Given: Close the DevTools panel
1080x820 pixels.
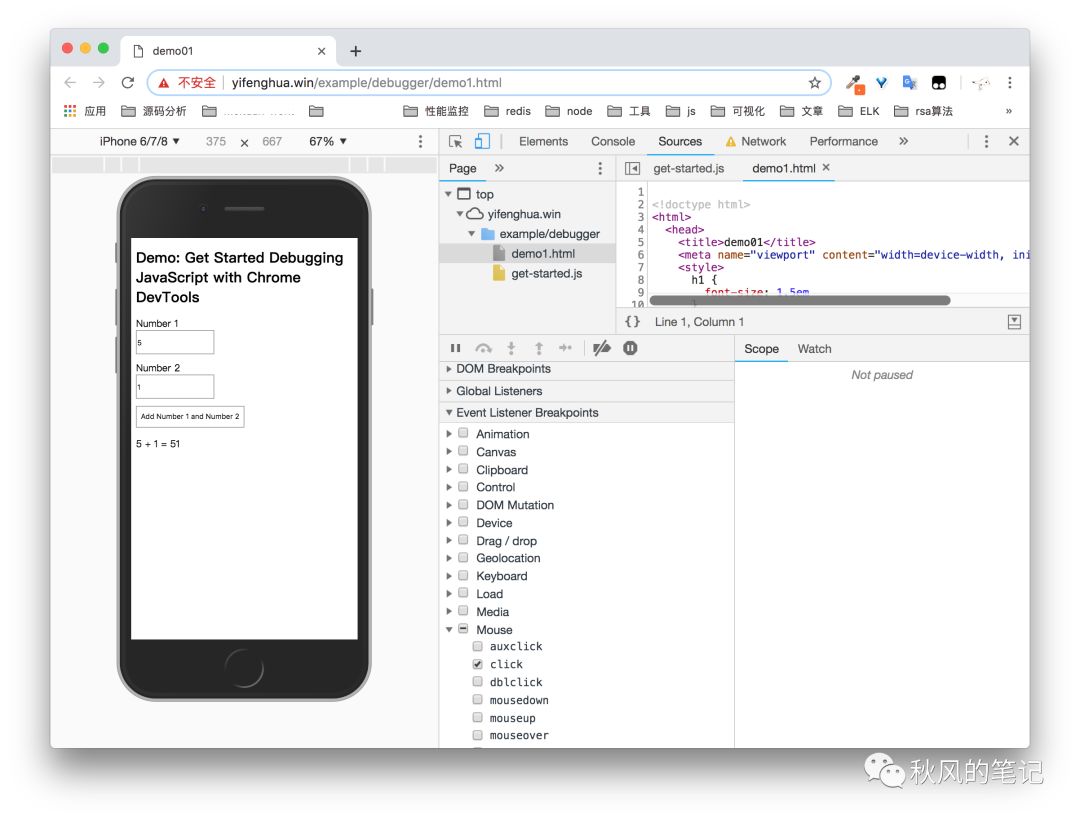Looking at the screenshot, I should click(1014, 141).
